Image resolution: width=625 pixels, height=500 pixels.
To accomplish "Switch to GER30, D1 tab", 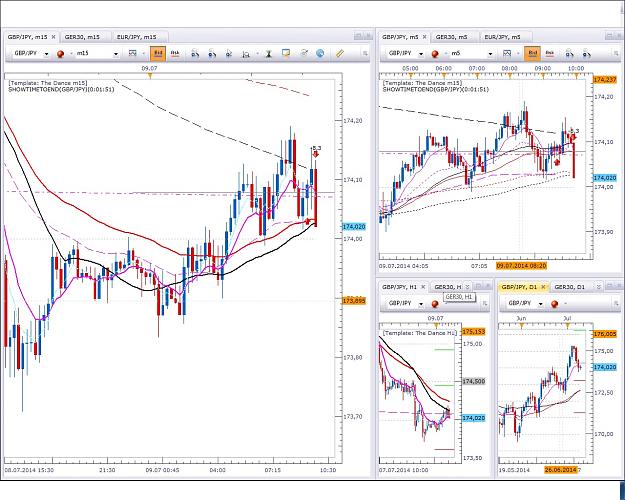I will (x=570, y=287).
